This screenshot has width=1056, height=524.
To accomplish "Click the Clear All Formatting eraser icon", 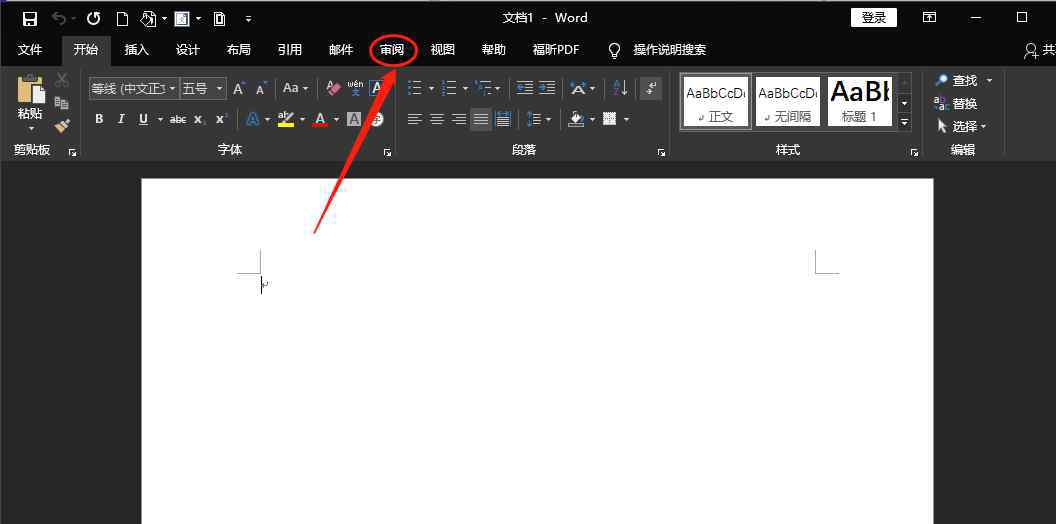I will 333,88.
